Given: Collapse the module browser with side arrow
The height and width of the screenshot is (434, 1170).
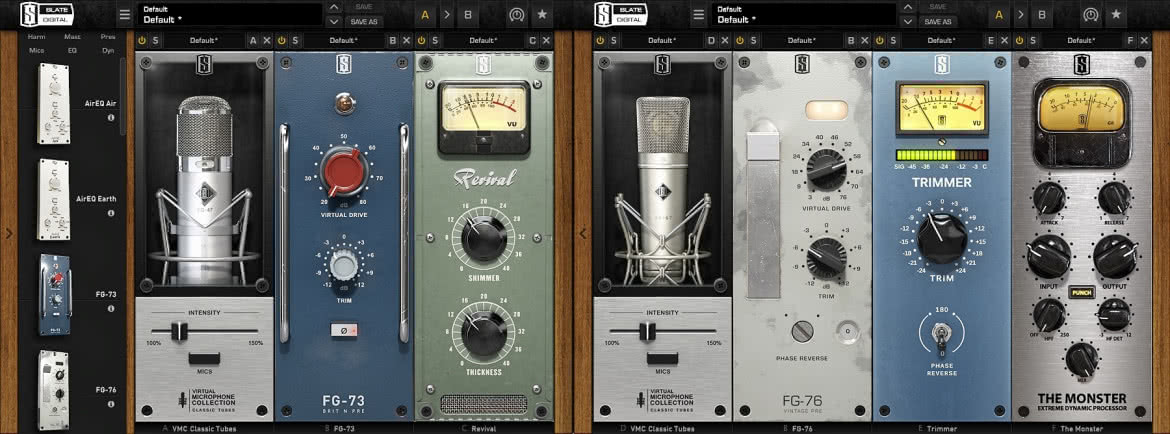Looking at the screenshot, I should pyautogui.click(x=9, y=233).
